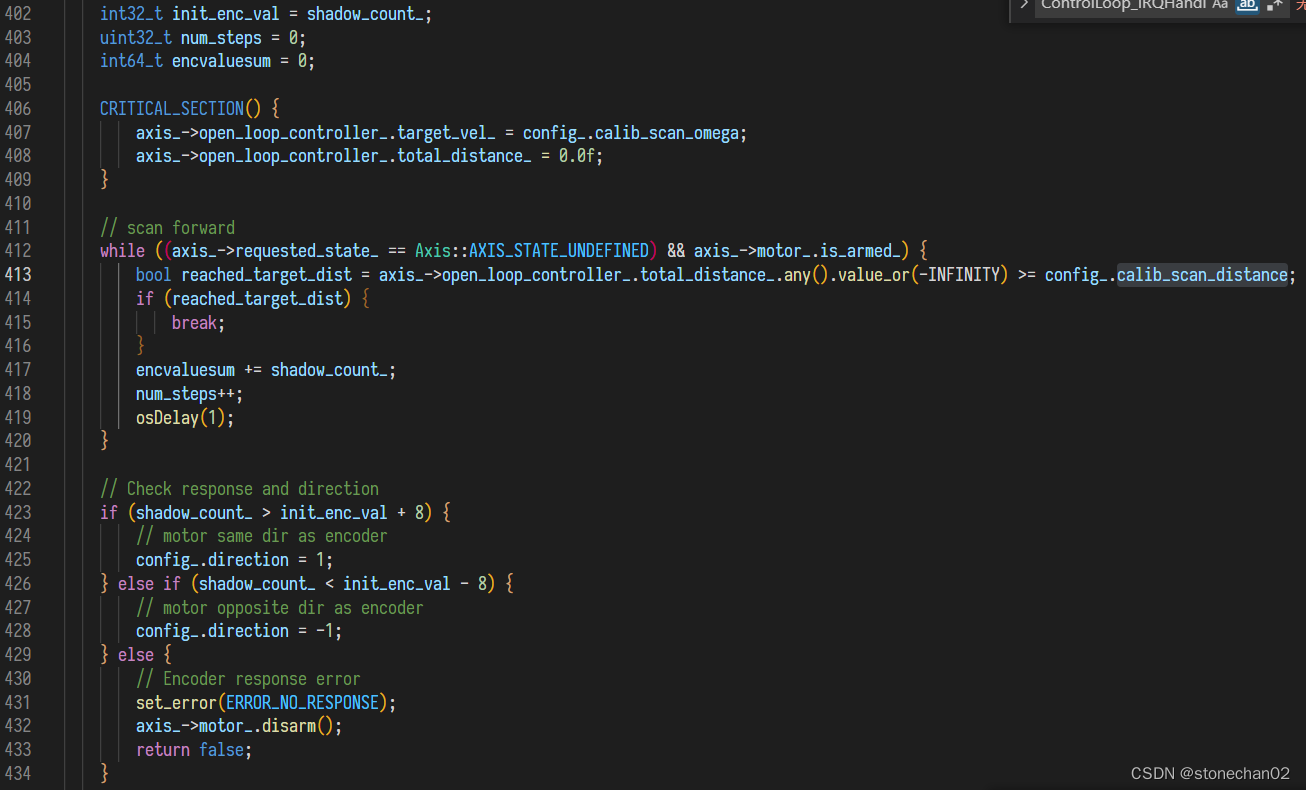The width and height of the screenshot is (1306, 790).
Task: Click line number 413 in the gutter
Action: (x=18, y=274)
